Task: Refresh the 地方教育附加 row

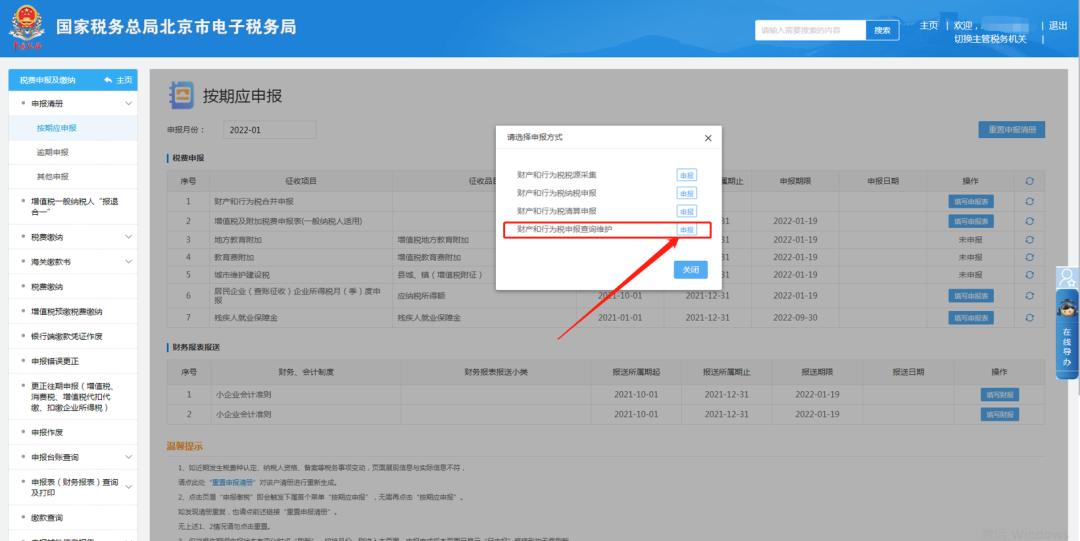Action: tap(1030, 240)
